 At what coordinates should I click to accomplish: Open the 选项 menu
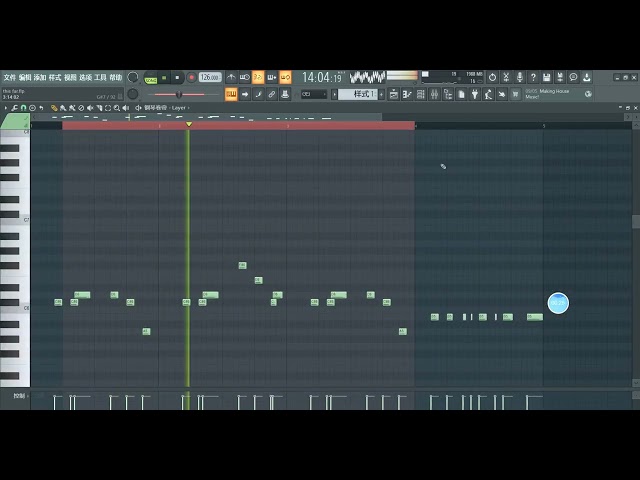(85, 77)
